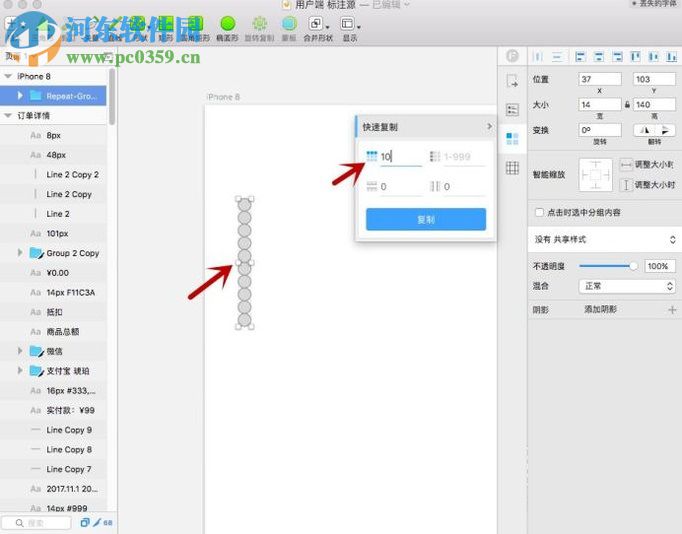The image size is (682, 534).
Task: Align selected layers to left edge
Action: 580,57
